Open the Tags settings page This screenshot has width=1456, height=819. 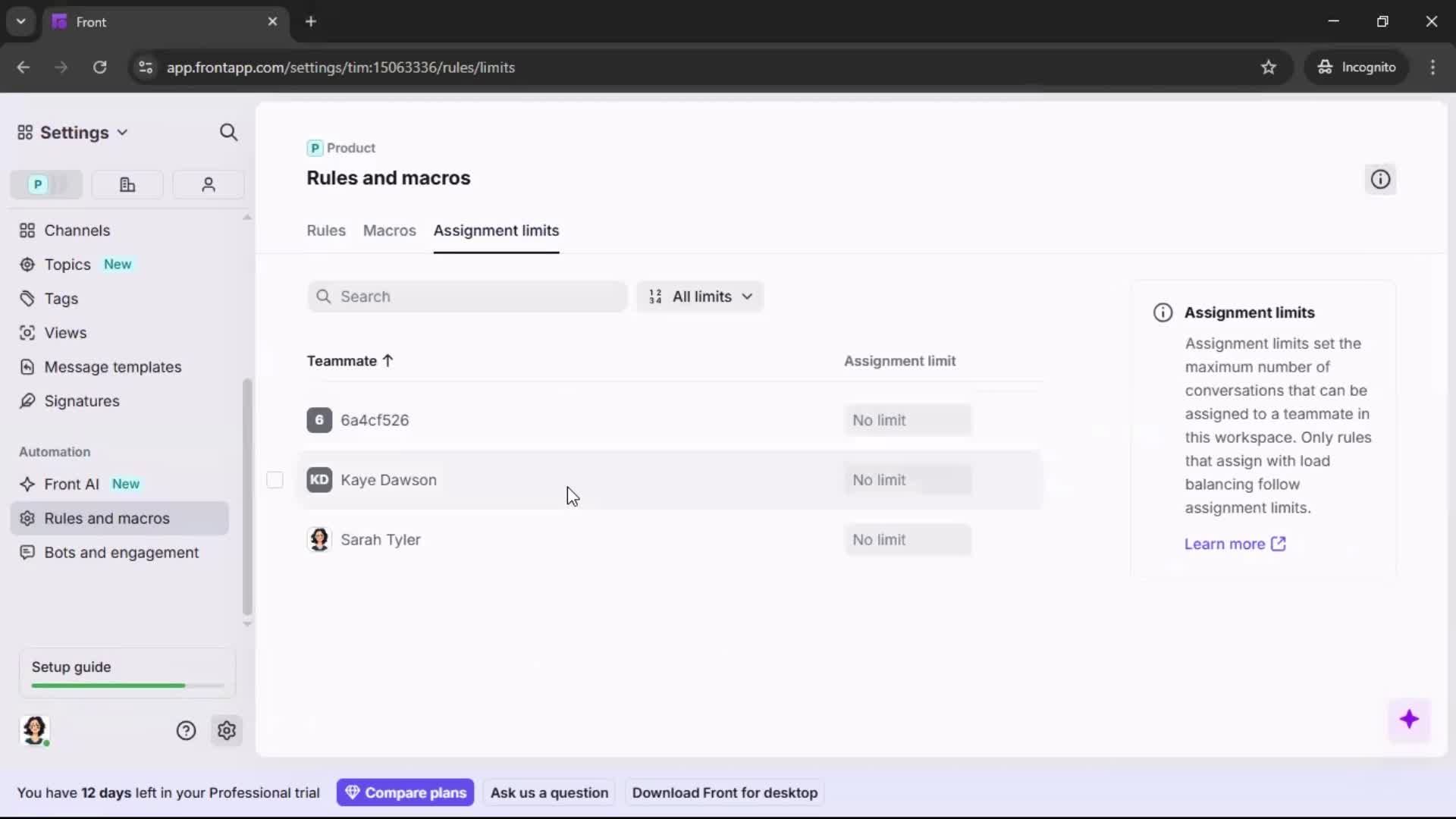(x=61, y=299)
